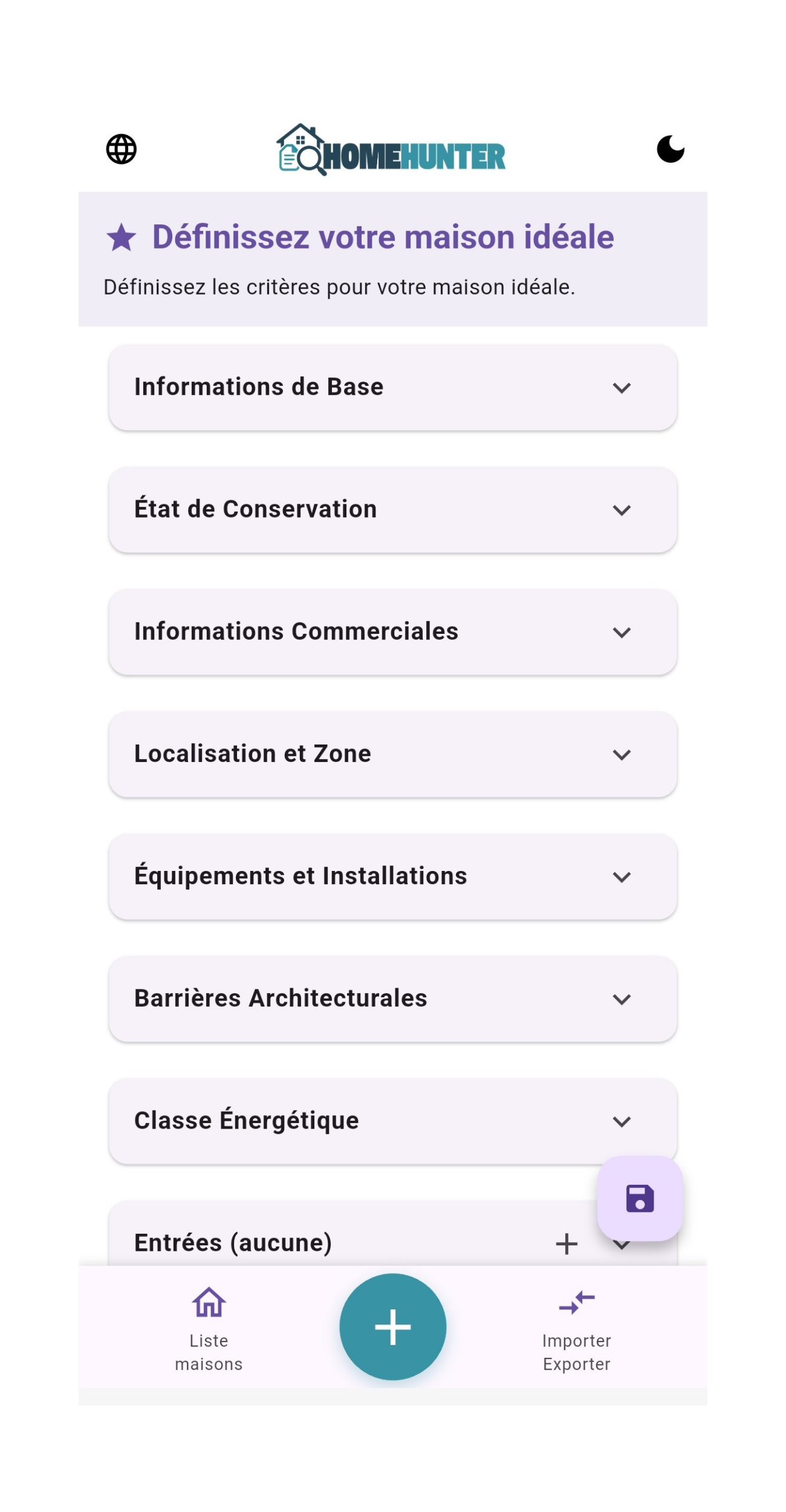The image size is (786, 1512).
Task: Open Informations Commerciales chevron
Action: [622, 632]
